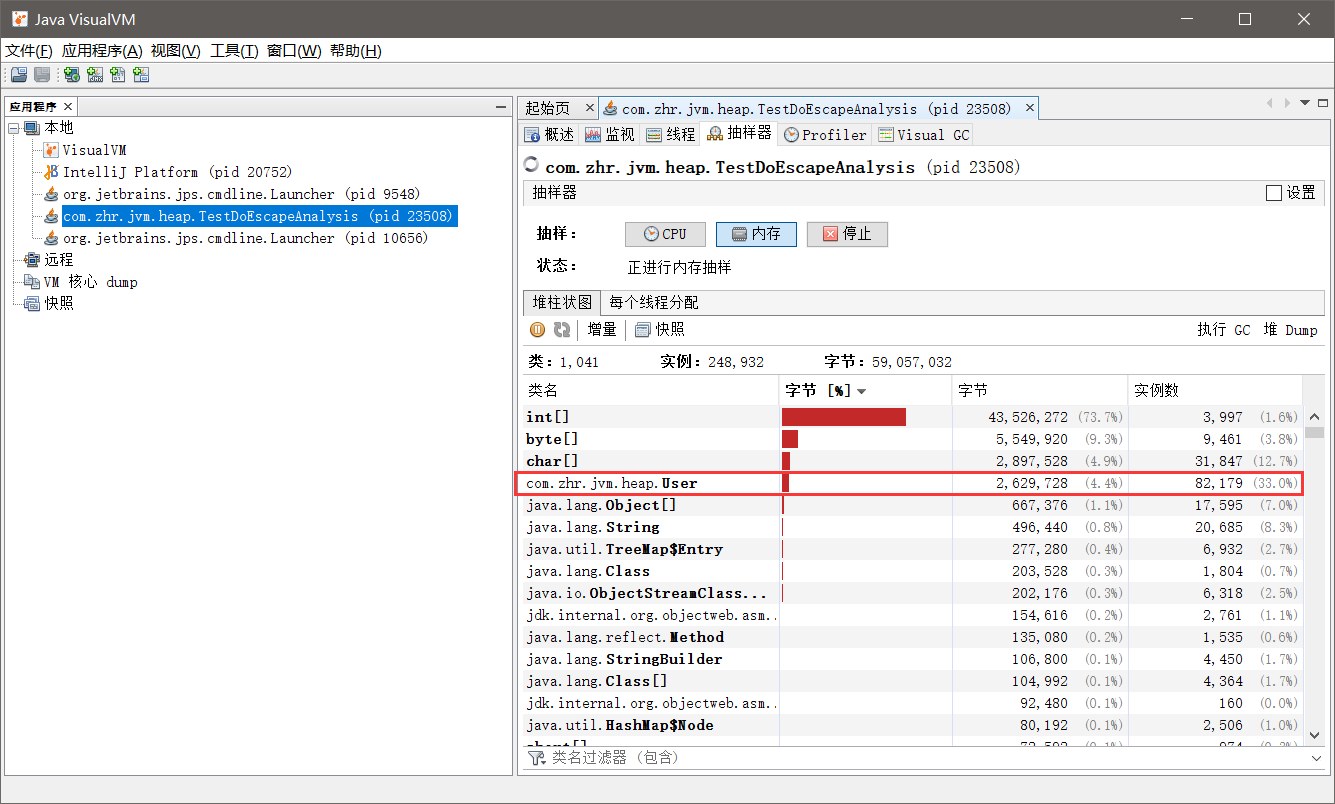
Task: Select the Launcher (pid 10656) process
Action: [x=245, y=238]
